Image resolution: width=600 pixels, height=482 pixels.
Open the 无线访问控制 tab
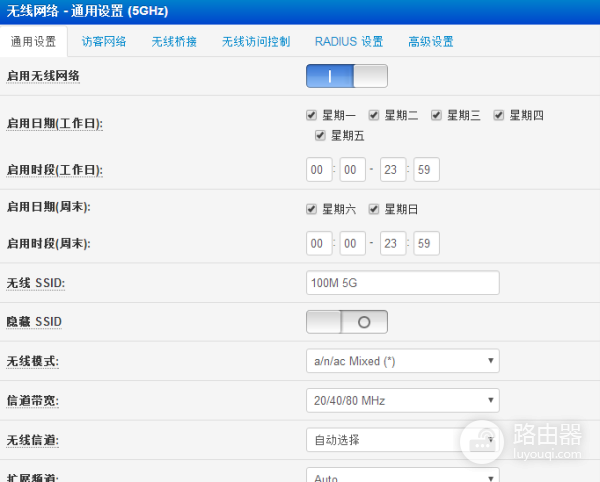click(x=256, y=42)
